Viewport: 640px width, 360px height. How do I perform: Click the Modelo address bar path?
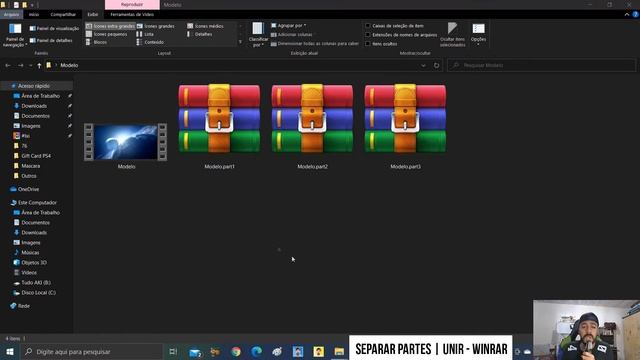(69, 65)
